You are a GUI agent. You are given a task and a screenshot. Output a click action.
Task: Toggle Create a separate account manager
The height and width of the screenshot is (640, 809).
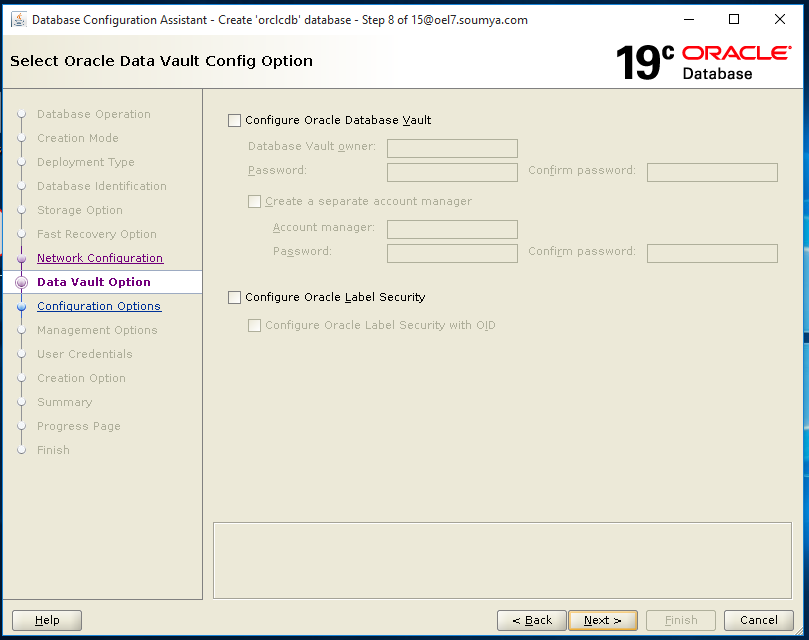254,201
